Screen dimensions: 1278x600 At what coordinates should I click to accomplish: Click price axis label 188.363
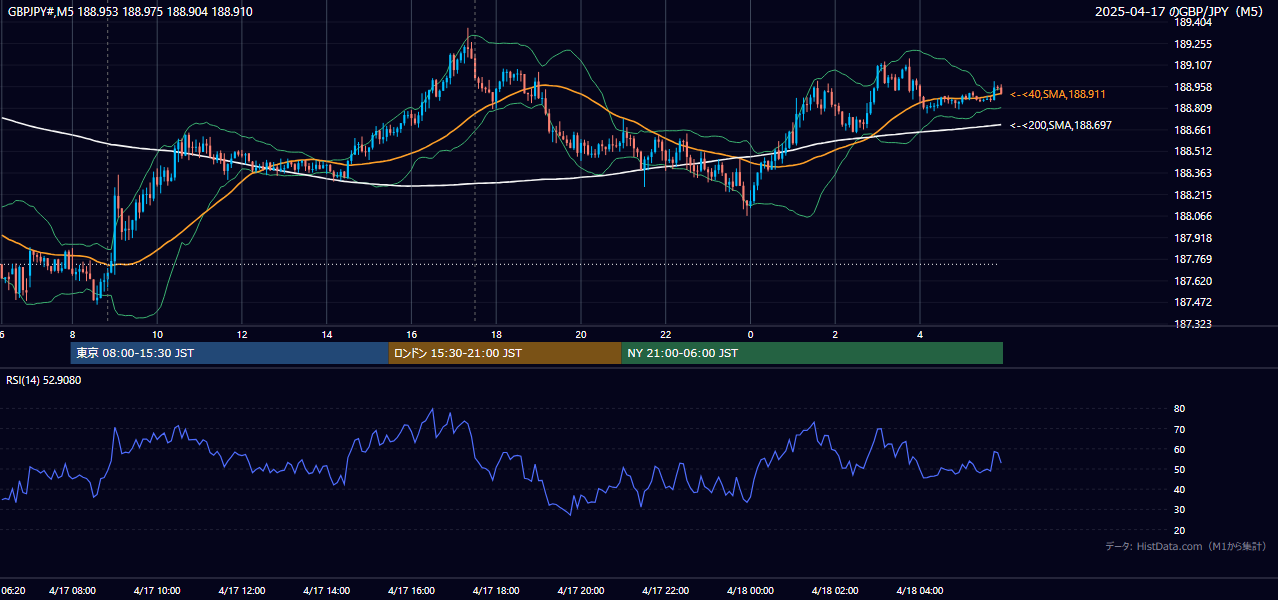[x=1193, y=173]
